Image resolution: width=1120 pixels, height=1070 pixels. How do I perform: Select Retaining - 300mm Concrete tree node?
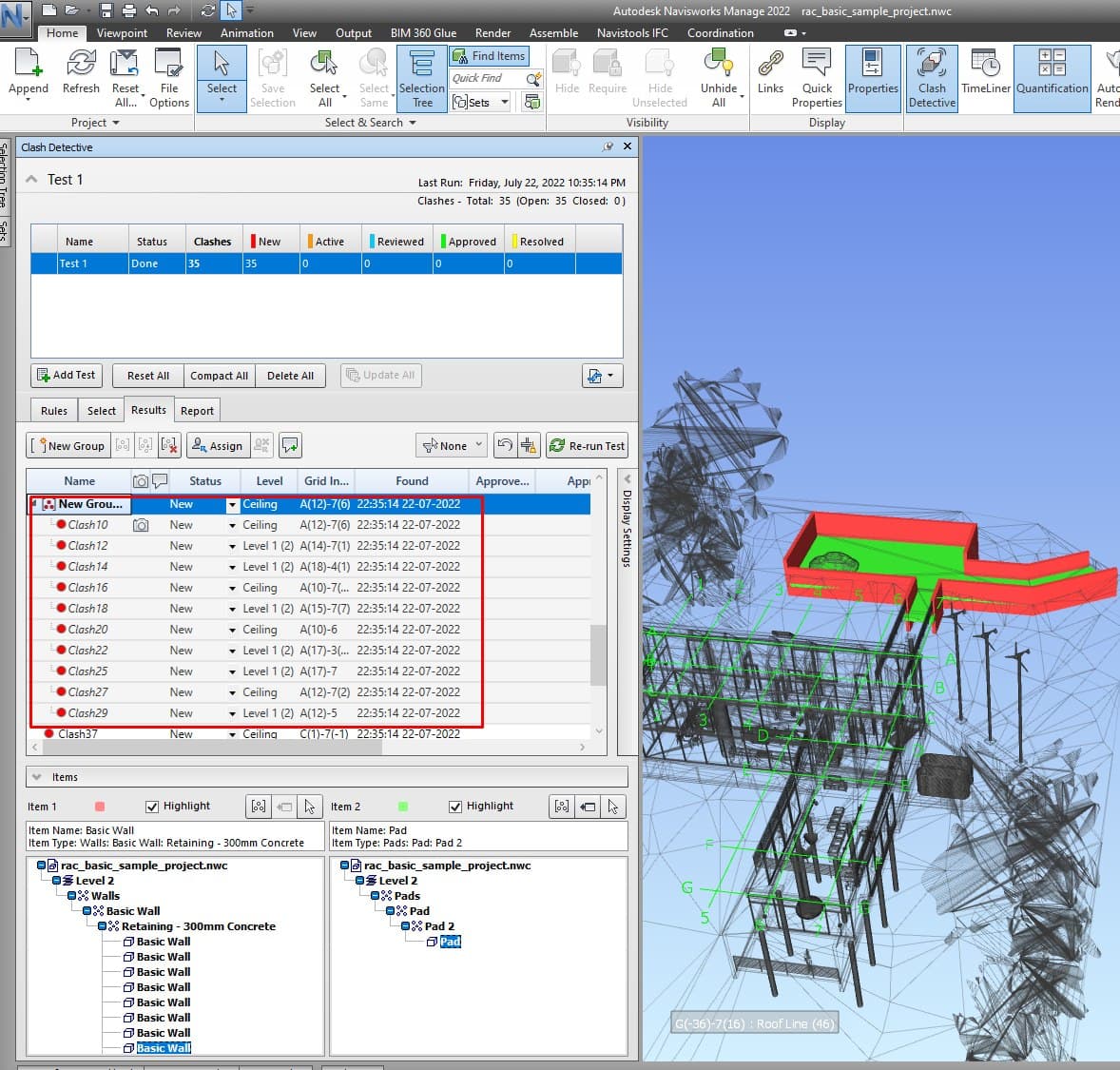click(x=198, y=926)
